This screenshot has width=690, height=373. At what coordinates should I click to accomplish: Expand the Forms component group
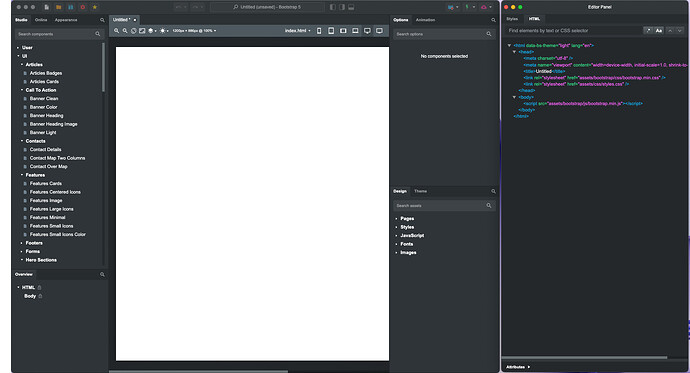pos(22,252)
